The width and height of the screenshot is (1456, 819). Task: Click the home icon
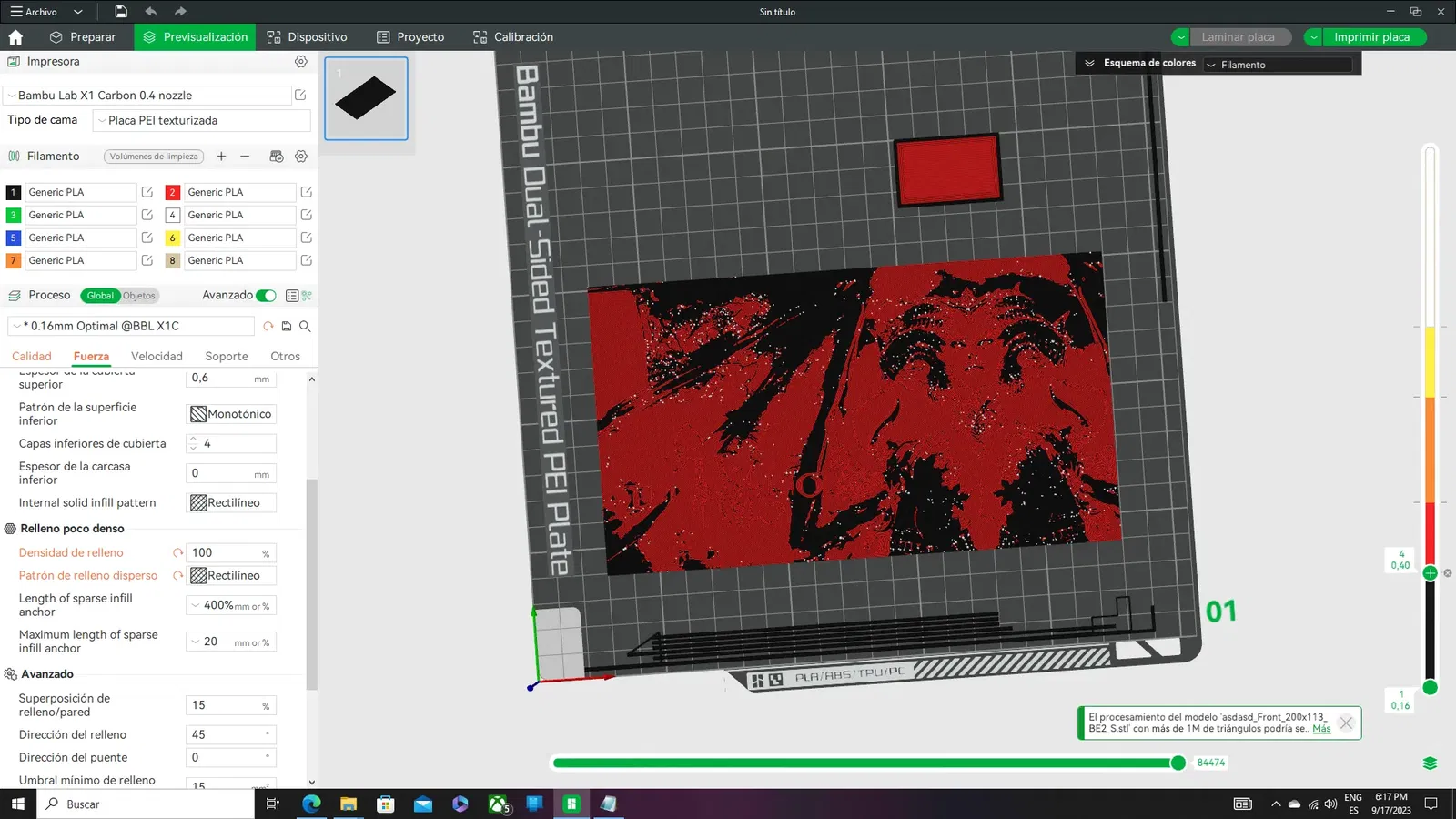[x=15, y=37]
